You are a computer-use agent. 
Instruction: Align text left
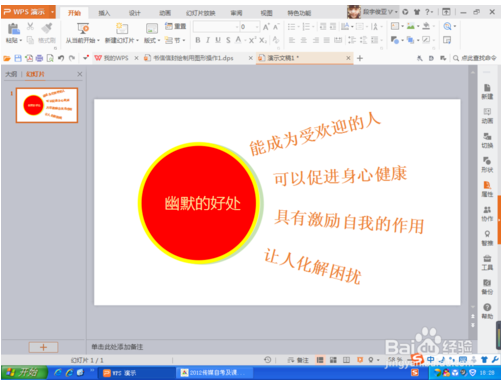[x=292, y=40]
